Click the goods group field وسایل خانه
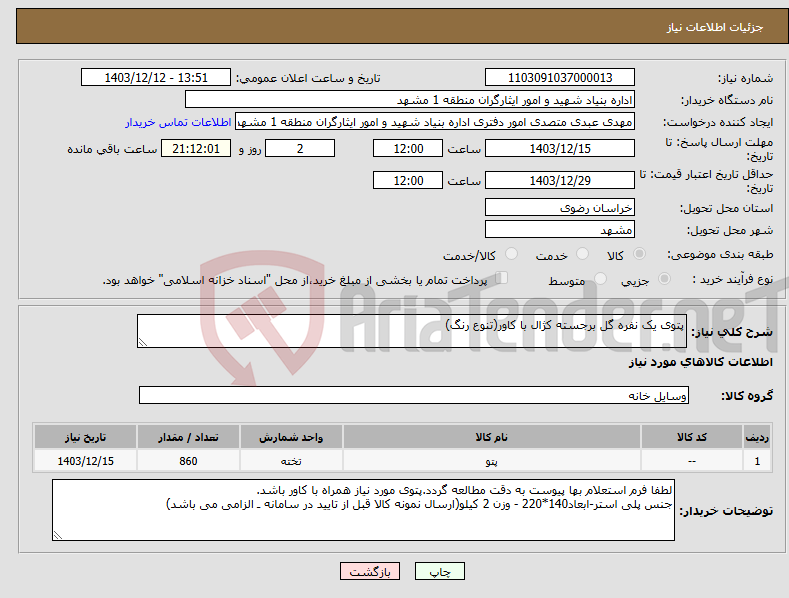789x598 pixels. point(414,395)
